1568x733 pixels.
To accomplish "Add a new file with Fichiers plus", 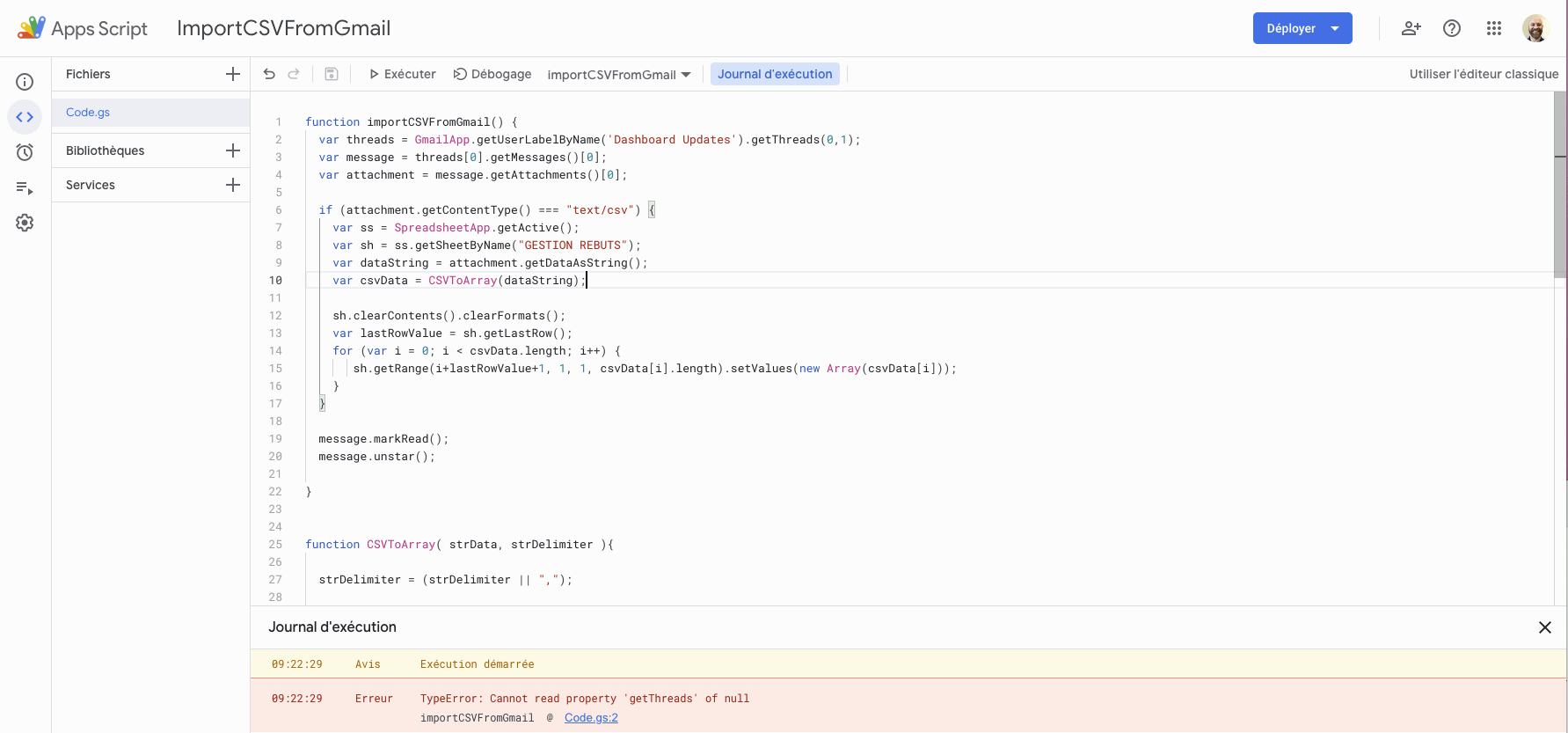I will click(x=232, y=74).
